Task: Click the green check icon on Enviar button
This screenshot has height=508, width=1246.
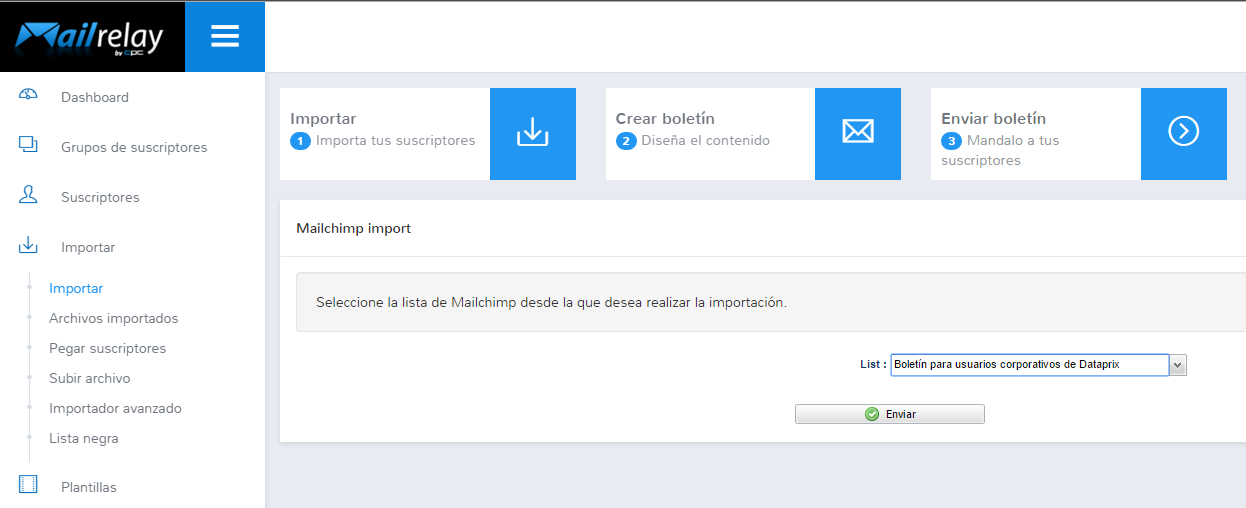Action: [x=872, y=414]
